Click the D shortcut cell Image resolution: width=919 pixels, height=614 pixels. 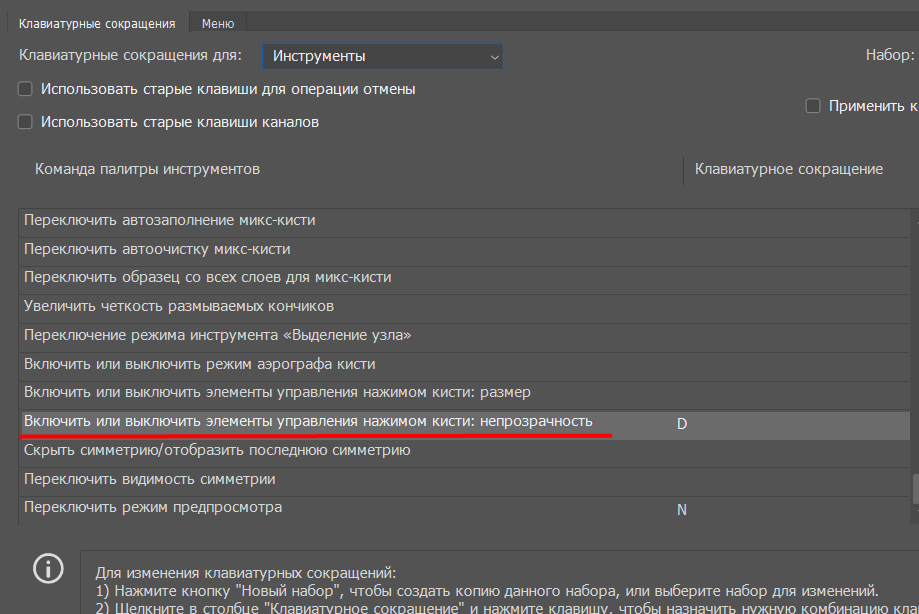(682, 424)
